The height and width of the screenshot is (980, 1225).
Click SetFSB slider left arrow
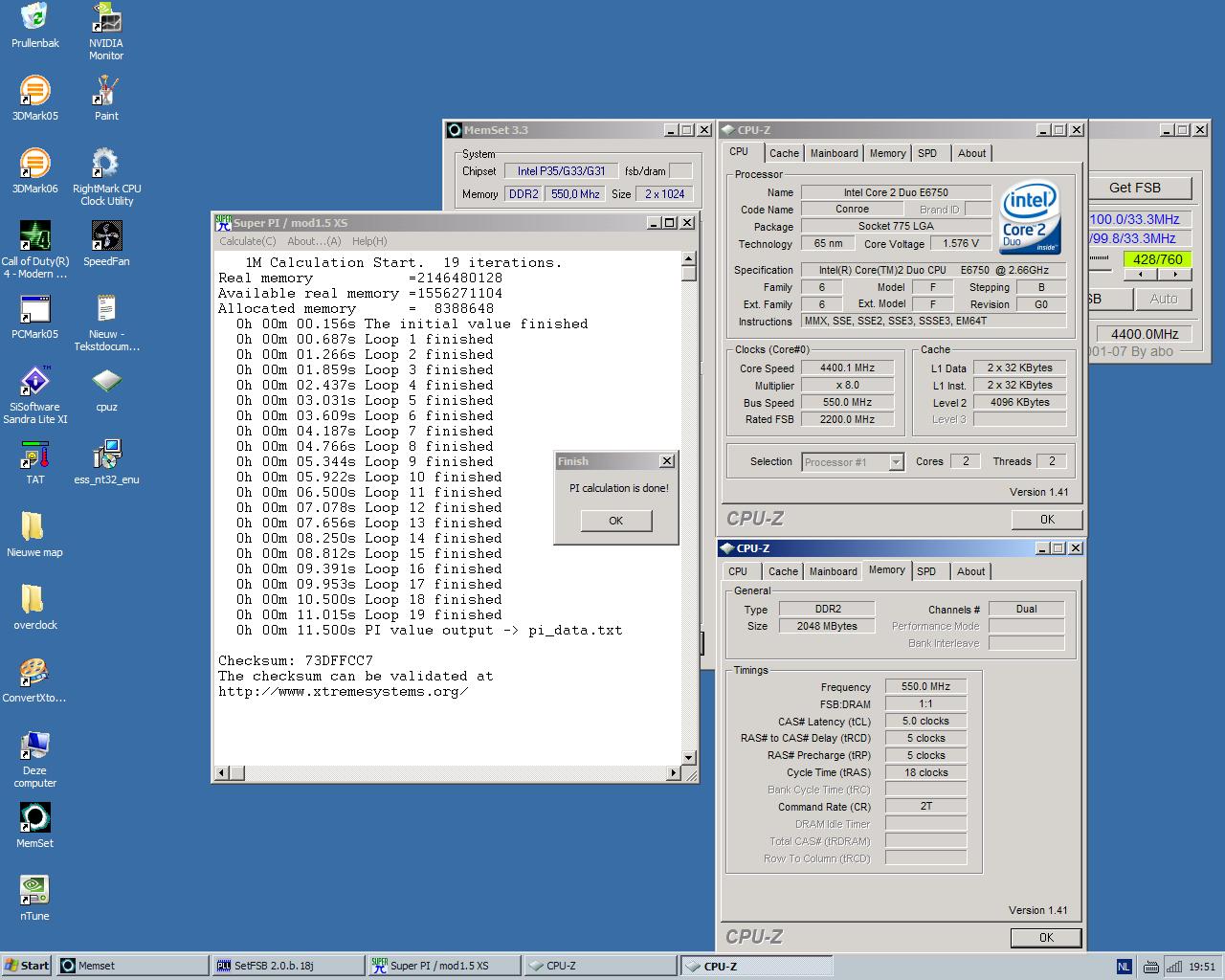(1141, 275)
